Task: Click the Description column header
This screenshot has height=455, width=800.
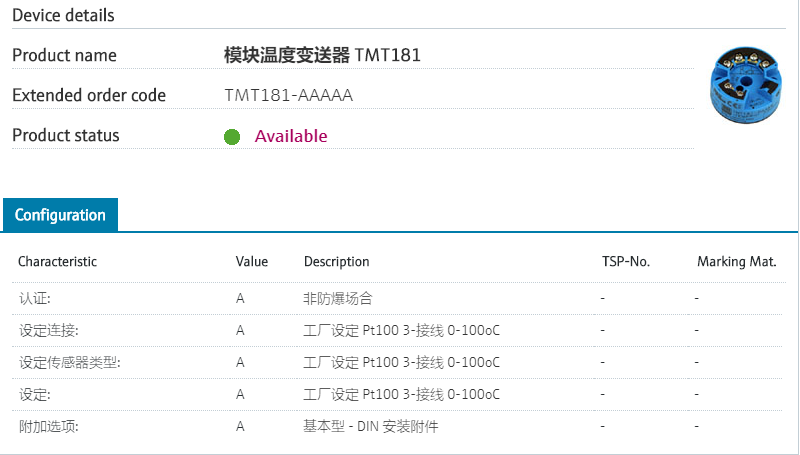Action: 336,262
